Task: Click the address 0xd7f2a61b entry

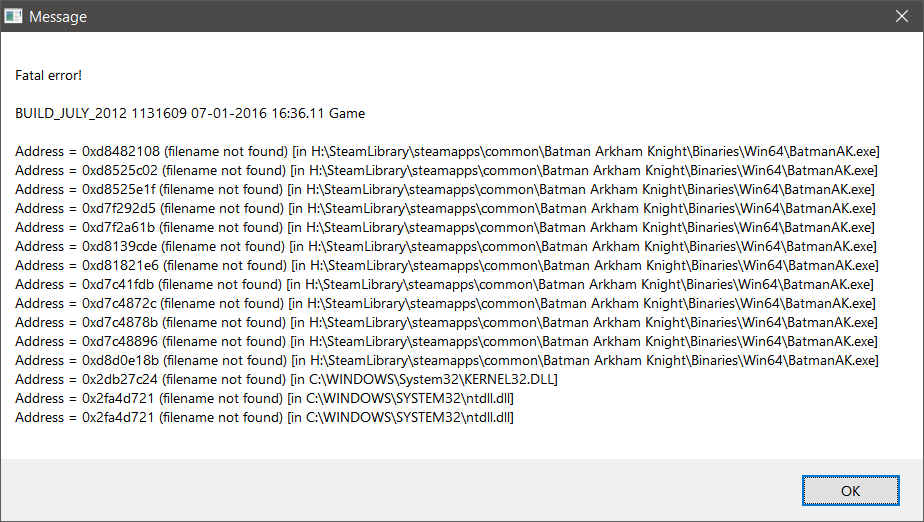Action: pos(445,227)
